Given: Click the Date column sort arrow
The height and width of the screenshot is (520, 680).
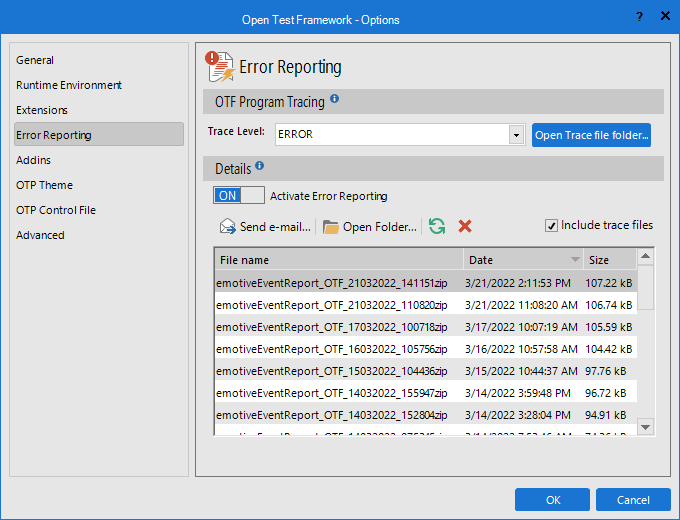Looking at the screenshot, I should 575,259.
